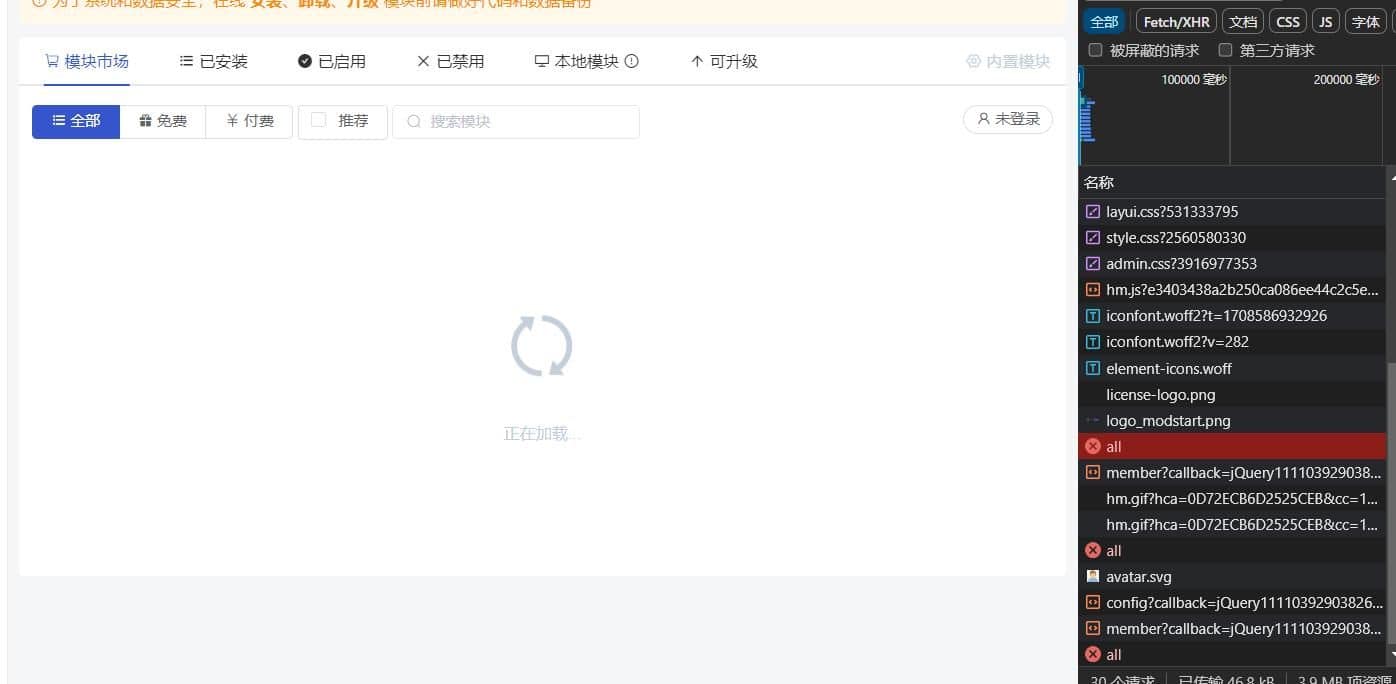Click the info icon beside 本地模块

coord(631,61)
